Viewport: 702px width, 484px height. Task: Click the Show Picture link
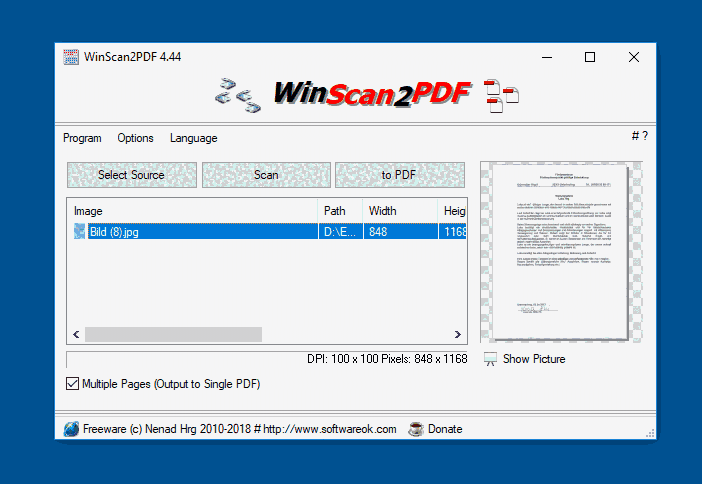pos(534,359)
